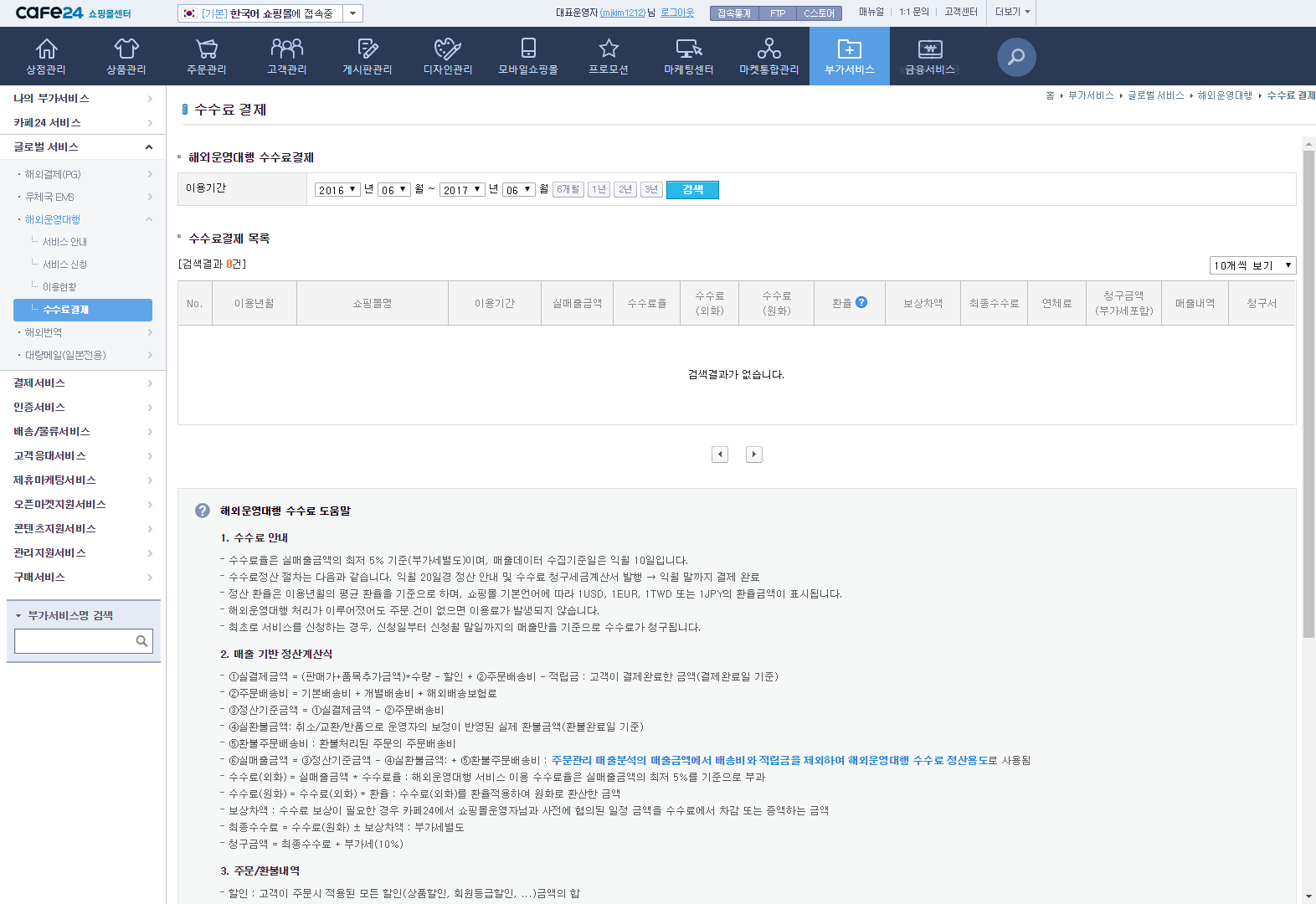Click the blue 검색 button

coord(692,190)
